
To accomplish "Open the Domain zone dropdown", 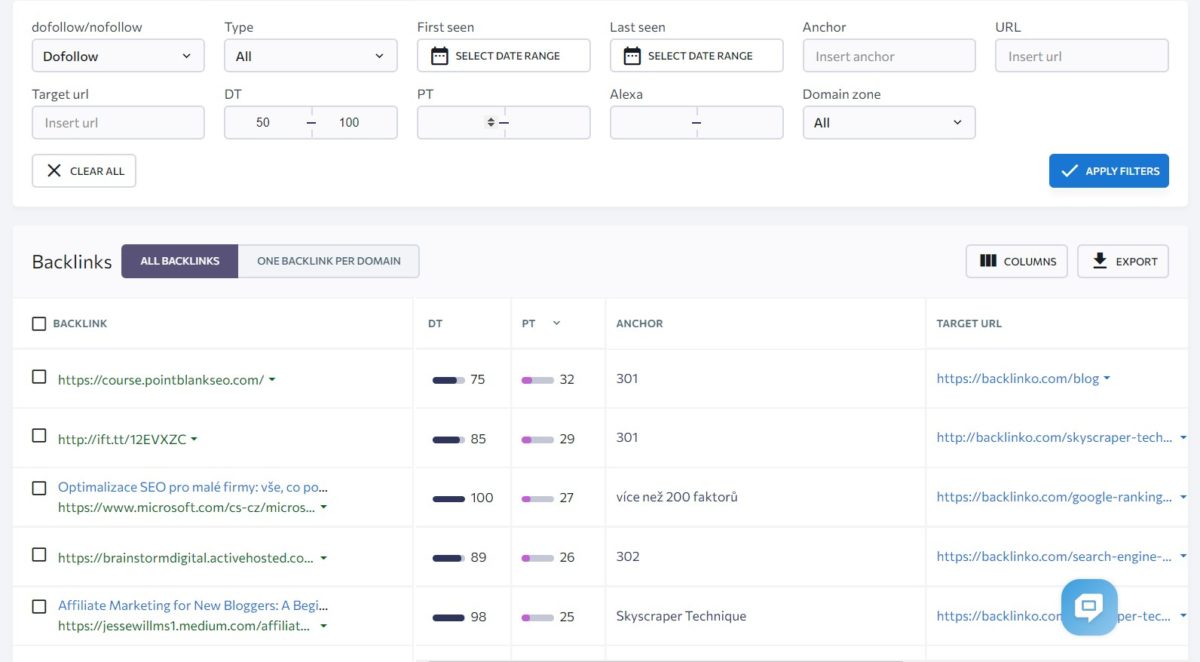I will [889, 122].
